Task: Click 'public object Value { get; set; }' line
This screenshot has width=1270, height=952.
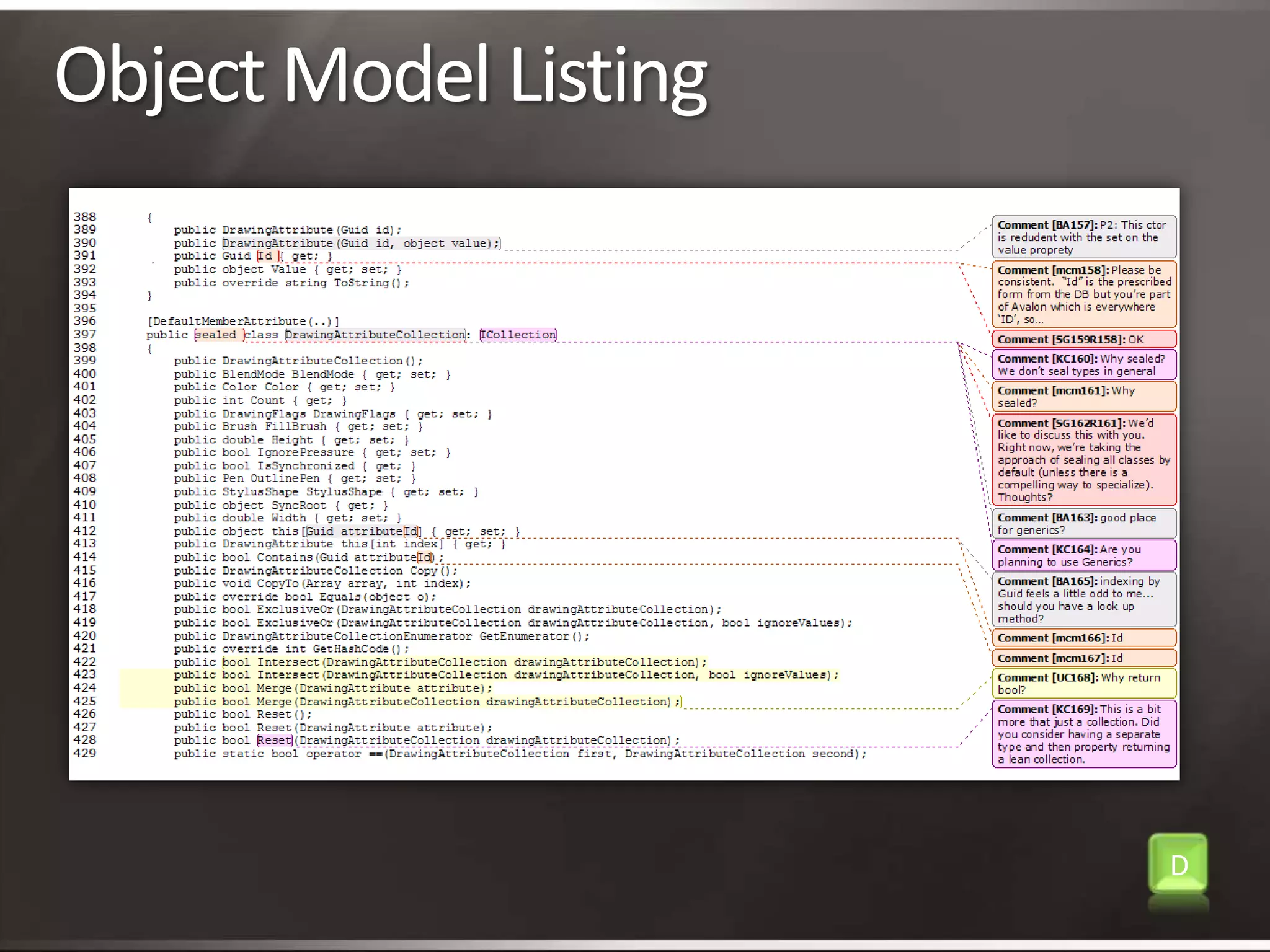Action: 288,269
